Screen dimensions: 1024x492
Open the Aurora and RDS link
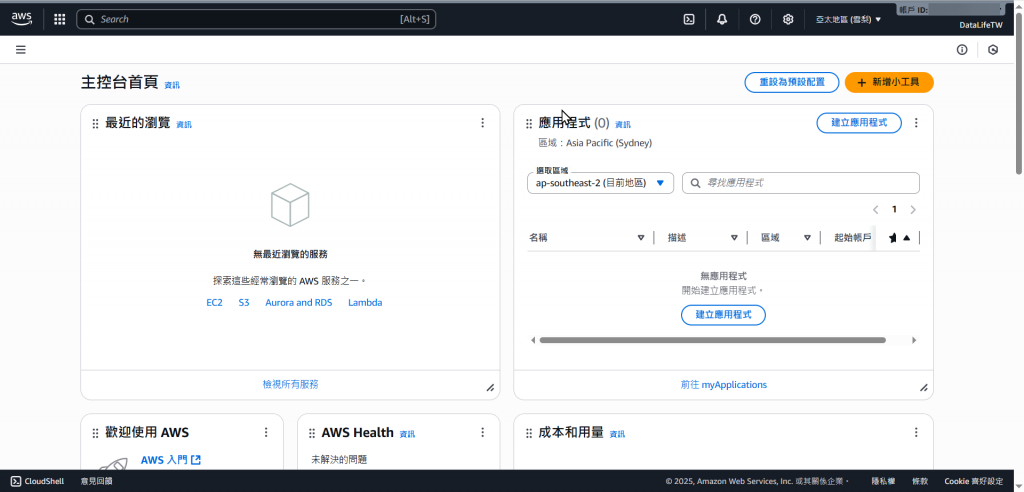point(298,303)
